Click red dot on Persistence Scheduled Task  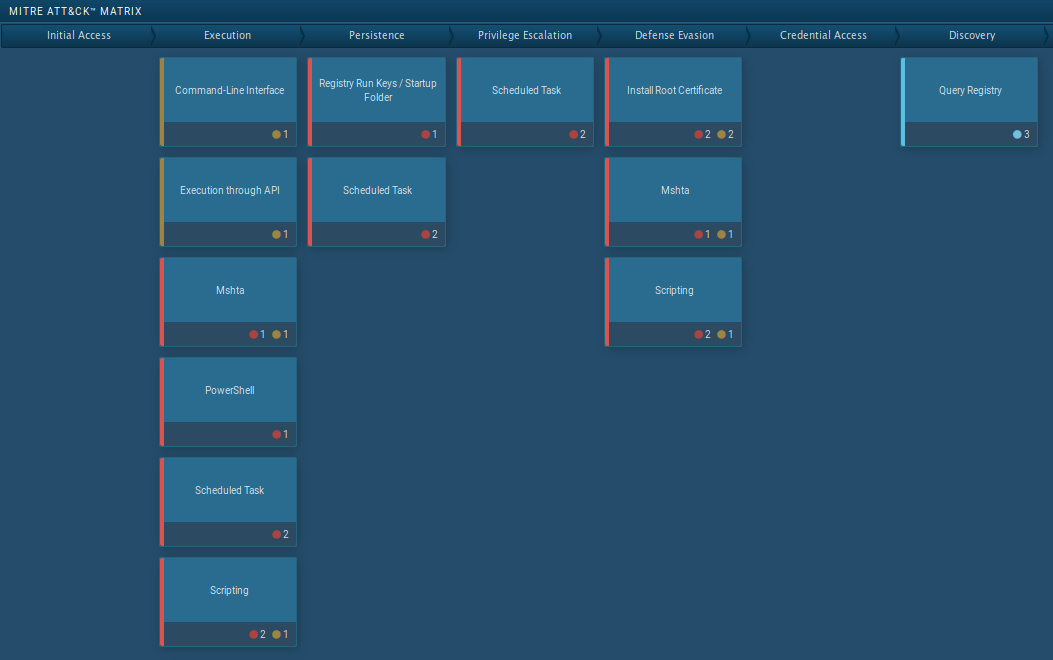tap(425, 234)
